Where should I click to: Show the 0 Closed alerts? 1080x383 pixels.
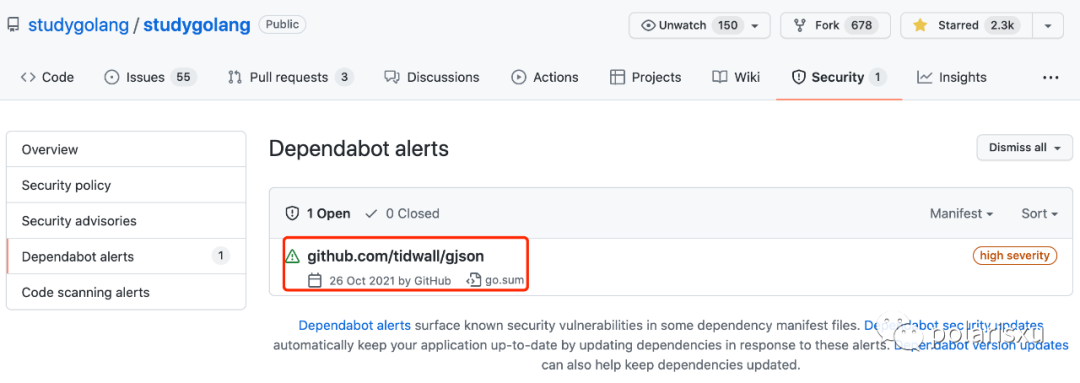click(x=402, y=214)
